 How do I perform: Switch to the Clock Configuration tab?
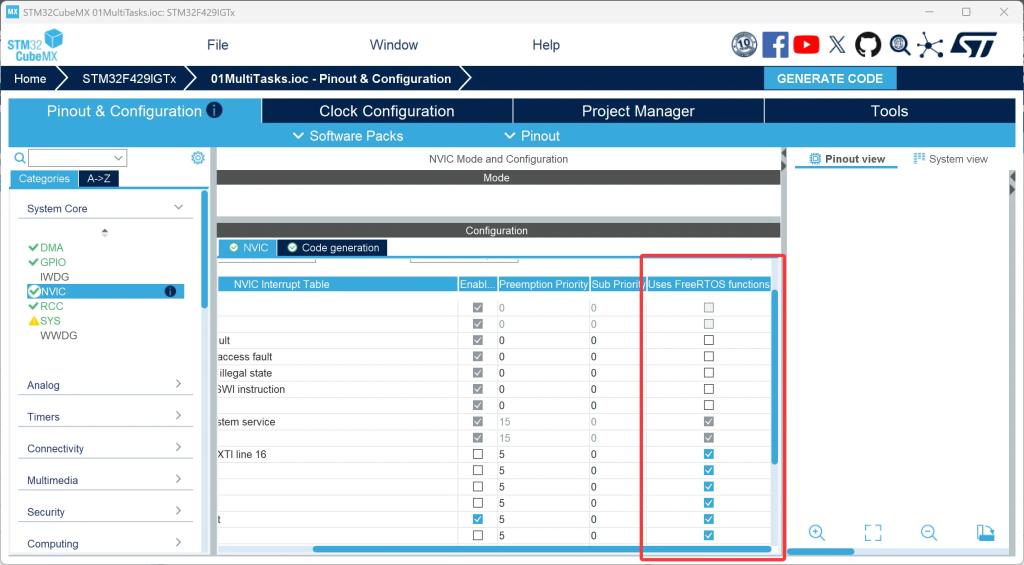pyautogui.click(x=387, y=111)
